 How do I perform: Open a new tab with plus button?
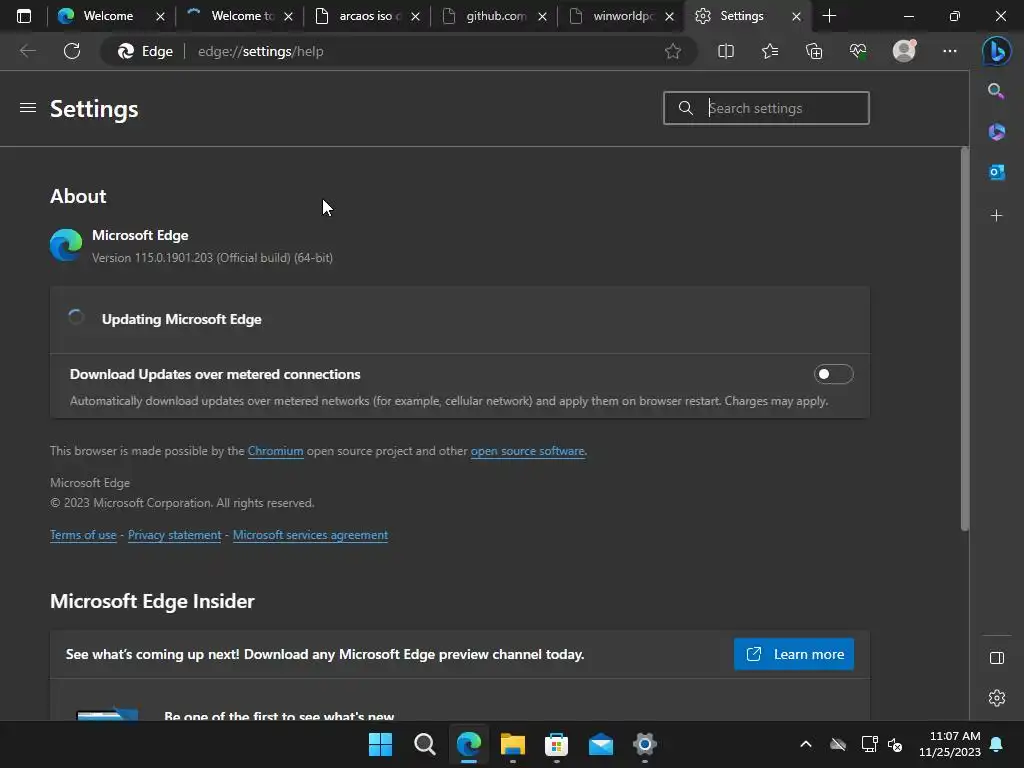click(x=829, y=16)
